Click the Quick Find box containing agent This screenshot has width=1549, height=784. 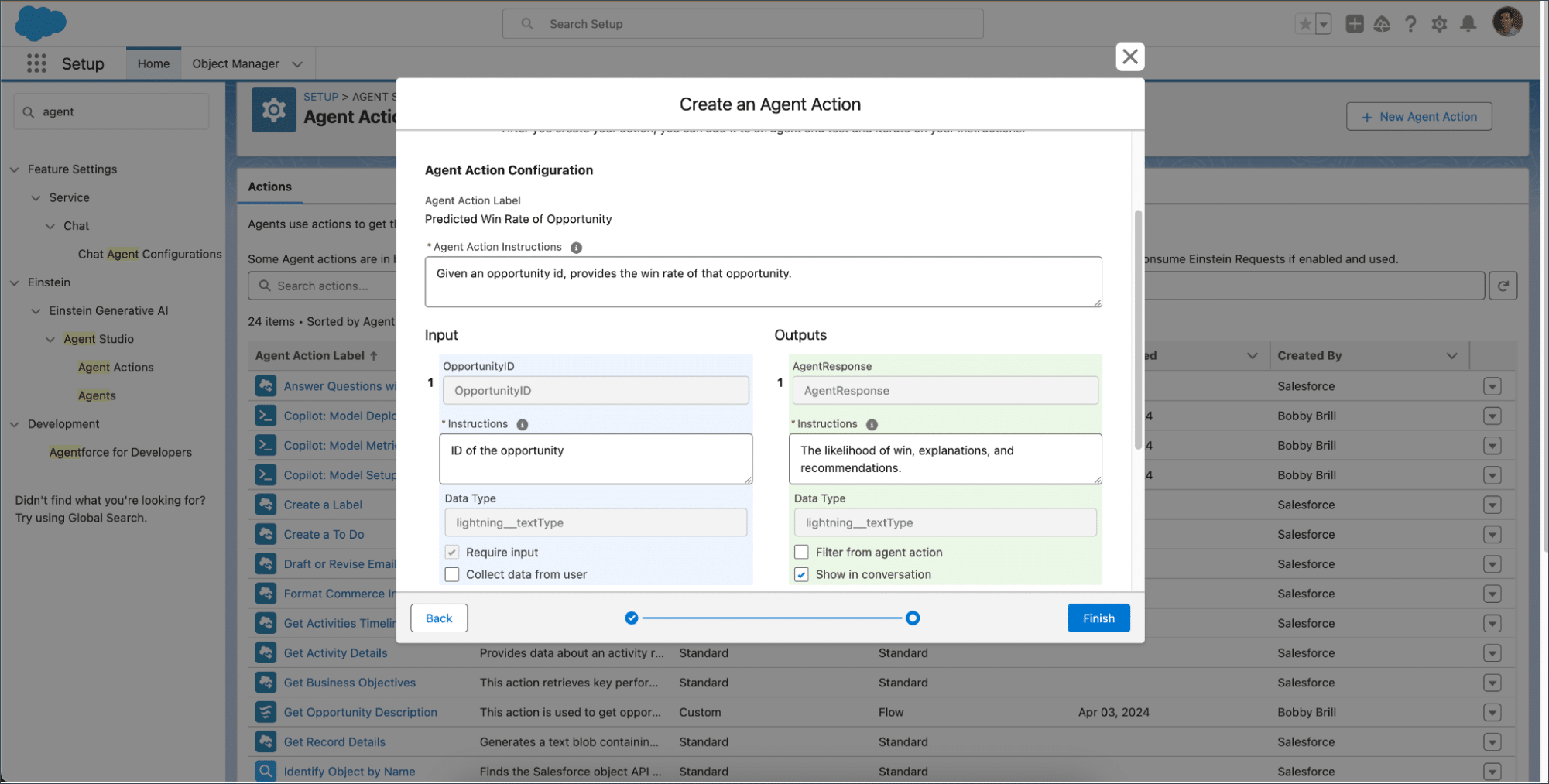(x=111, y=111)
